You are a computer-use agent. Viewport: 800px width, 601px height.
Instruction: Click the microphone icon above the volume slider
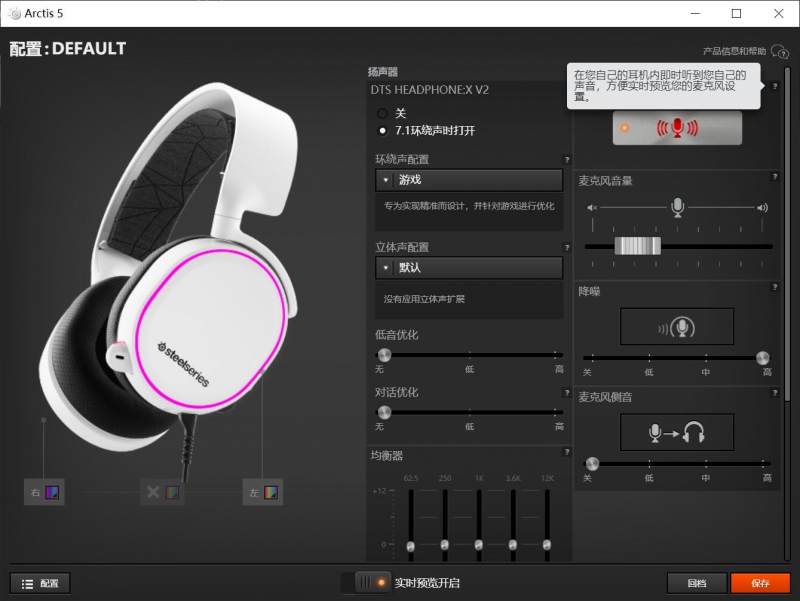pos(678,207)
